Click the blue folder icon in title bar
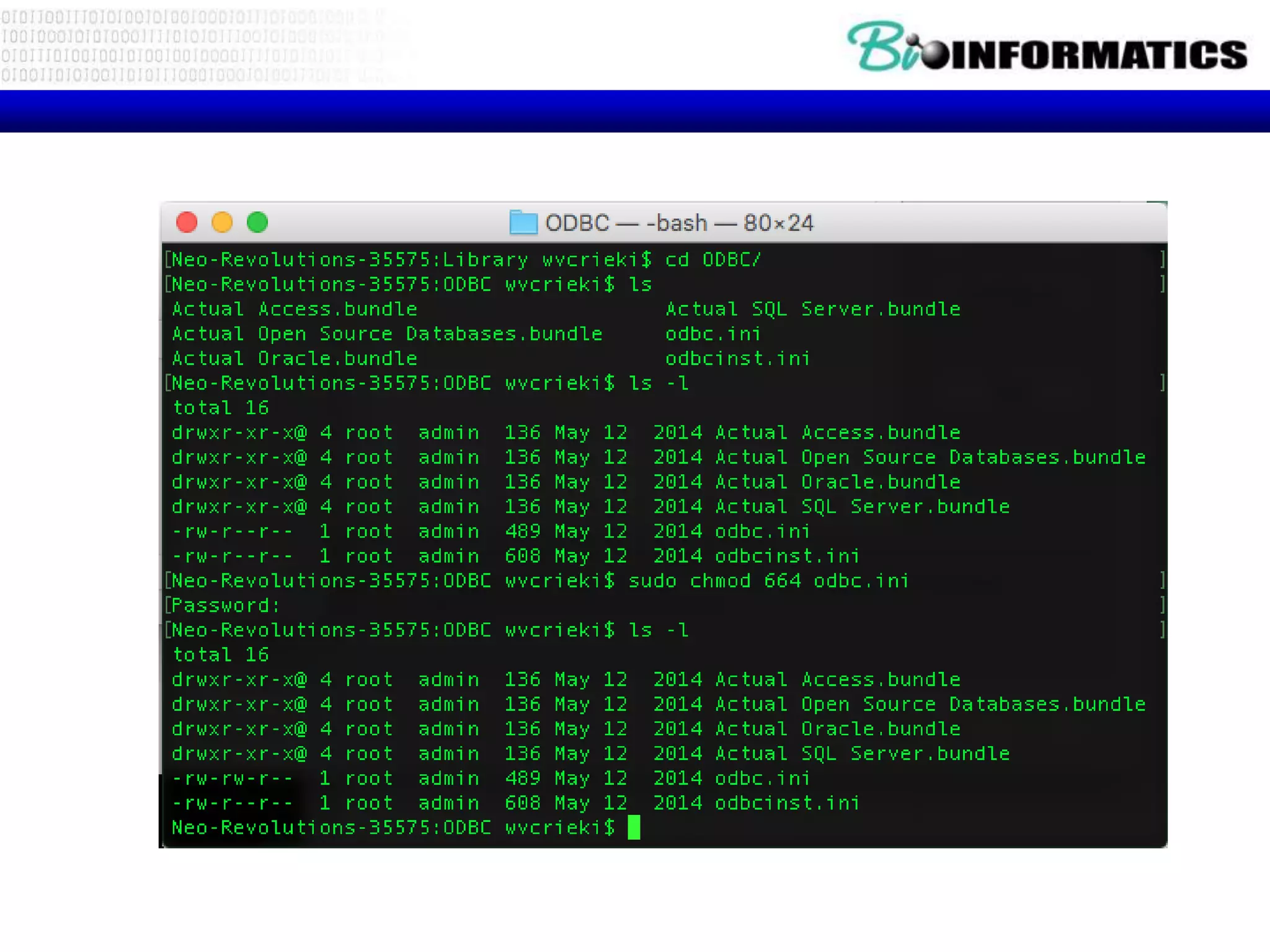The image size is (1270, 952). click(x=523, y=223)
